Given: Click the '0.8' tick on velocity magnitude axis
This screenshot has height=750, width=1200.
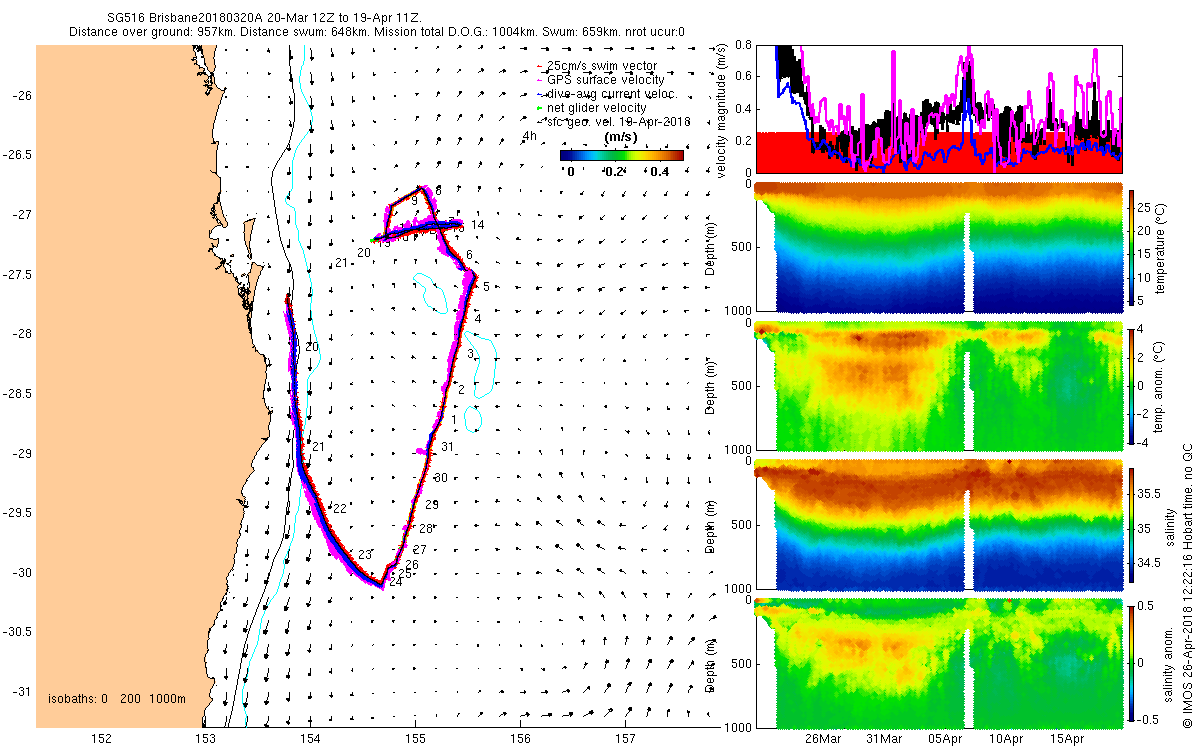Looking at the screenshot, I should click(744, 45).
